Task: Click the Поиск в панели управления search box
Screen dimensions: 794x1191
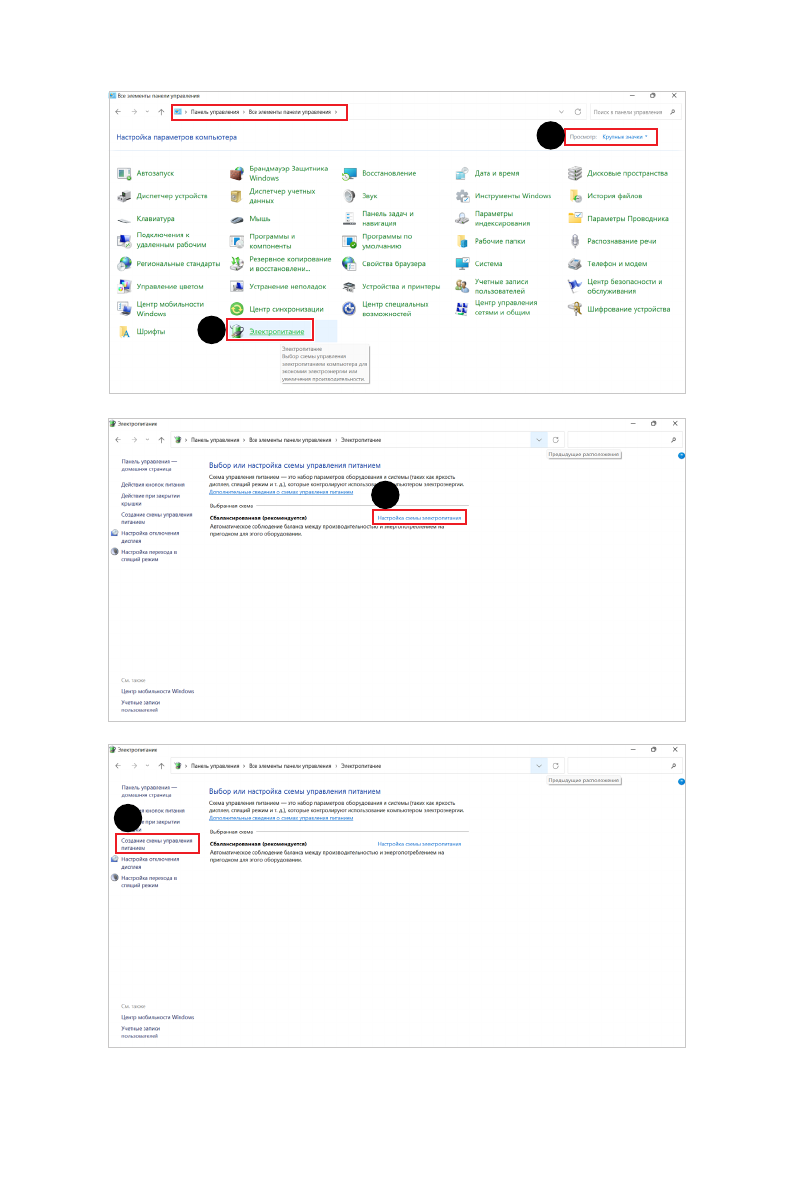Action: point(628,112)
